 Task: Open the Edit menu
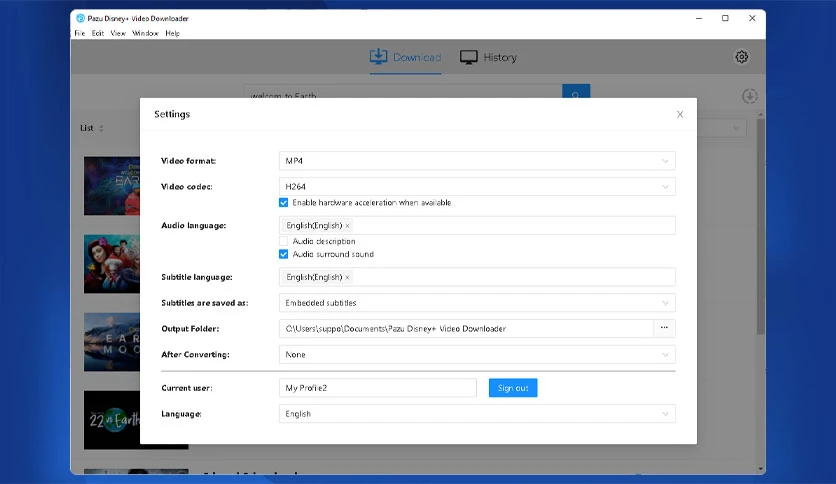(x=98, y=33)
